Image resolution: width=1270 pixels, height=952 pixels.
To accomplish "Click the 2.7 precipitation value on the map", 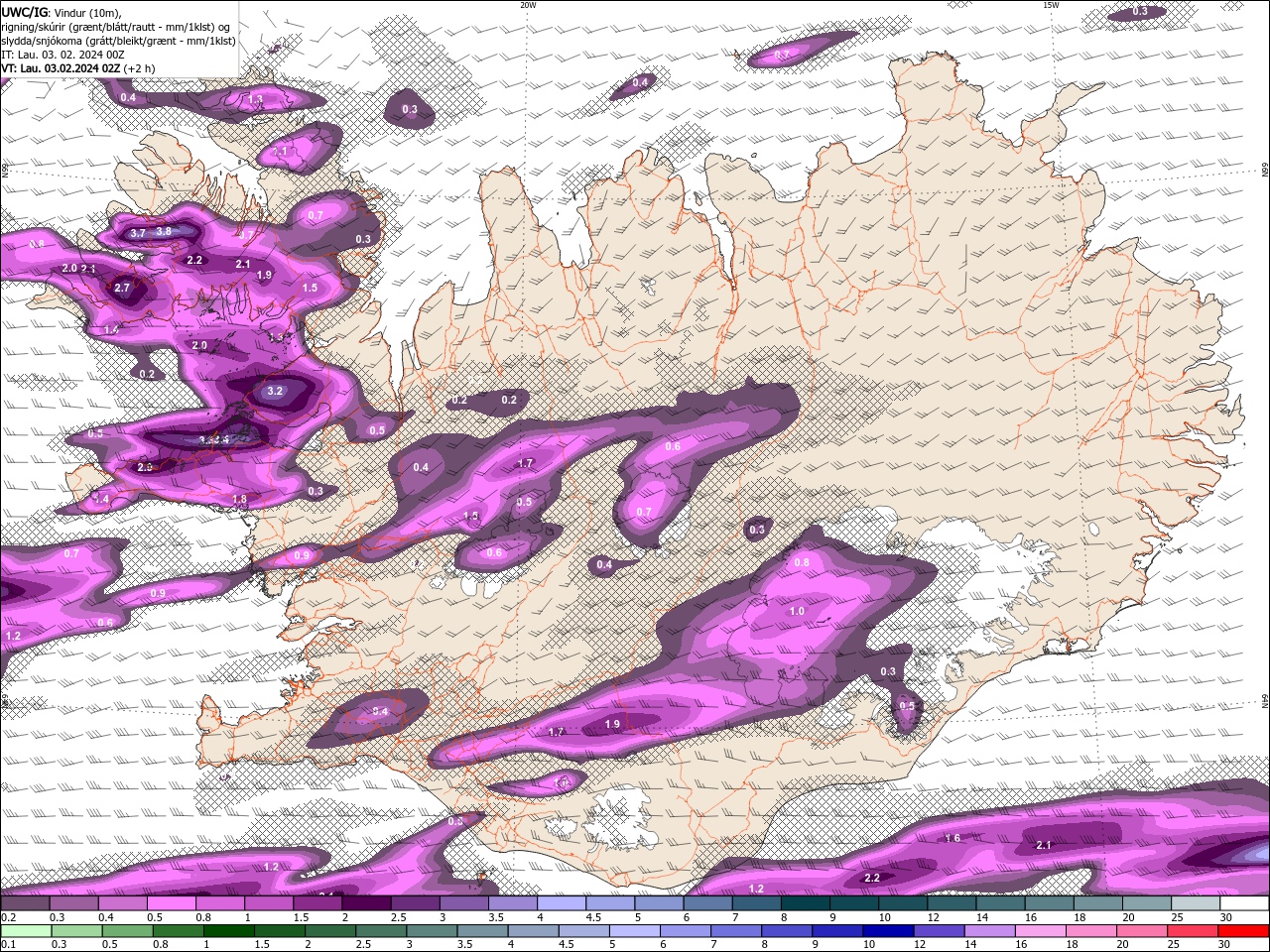I will [x=122, y=288].
